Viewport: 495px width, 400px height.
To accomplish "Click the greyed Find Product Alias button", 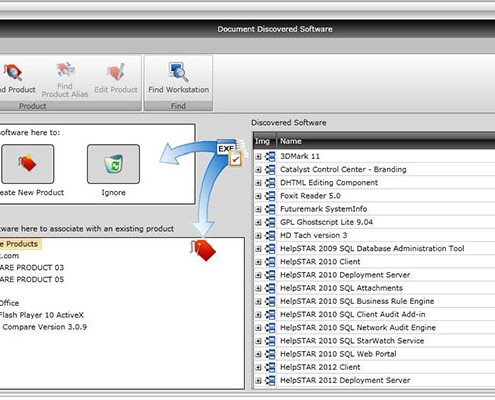I will pyautogui.click(x=65, y=79).
